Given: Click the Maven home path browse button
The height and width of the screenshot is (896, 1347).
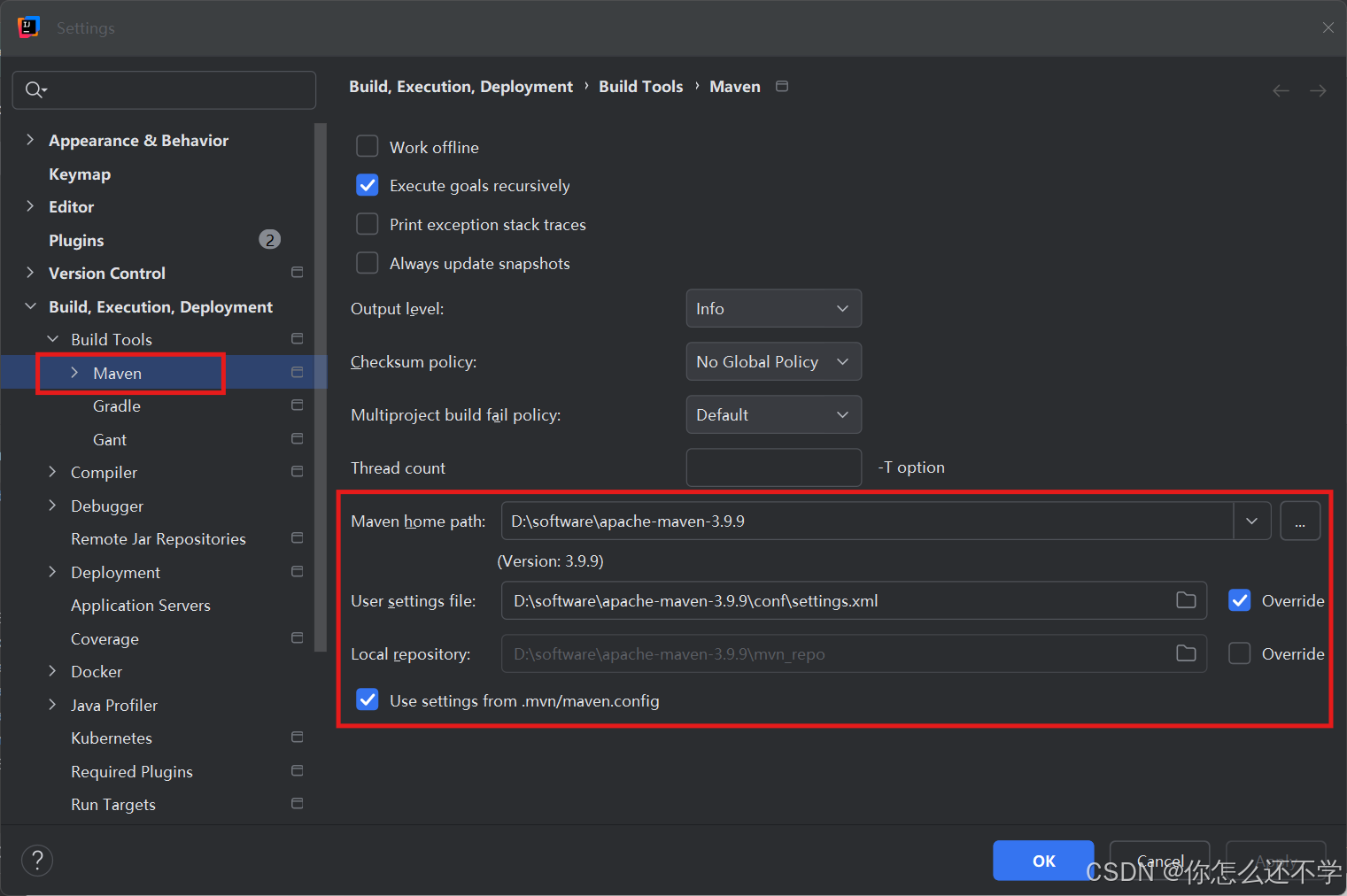Looking at the screenshot, I should [x=1300, y=521].
